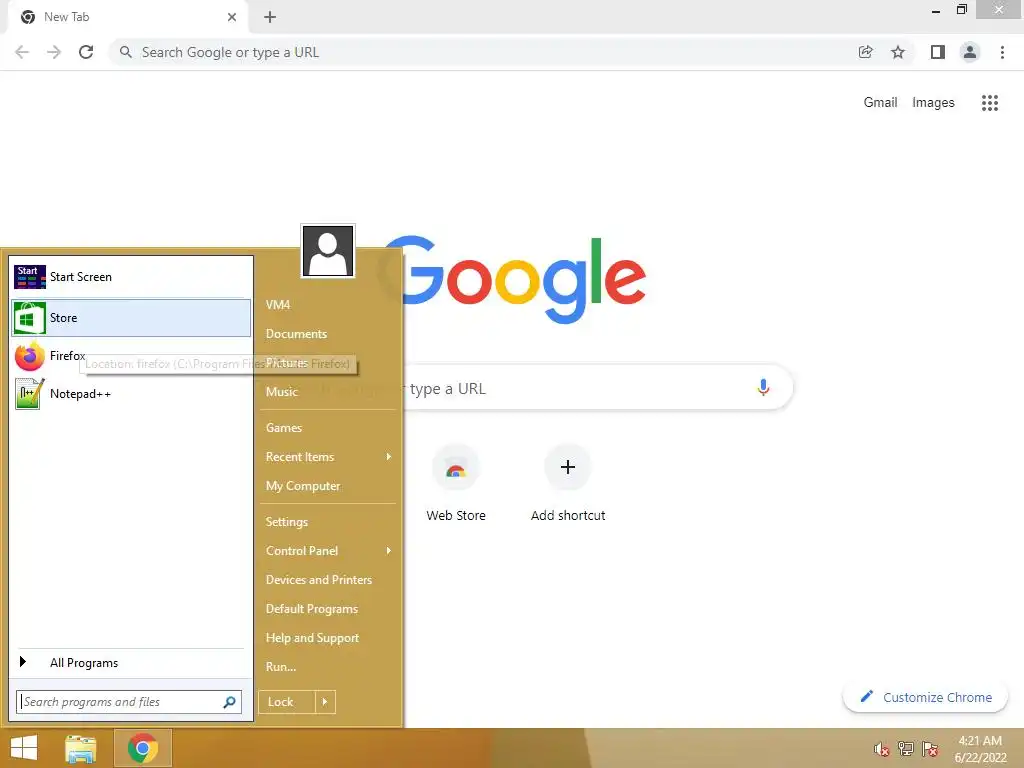Click the Chrome address bar
This screenshot has width=1024, height=768.
coord(483,52)
